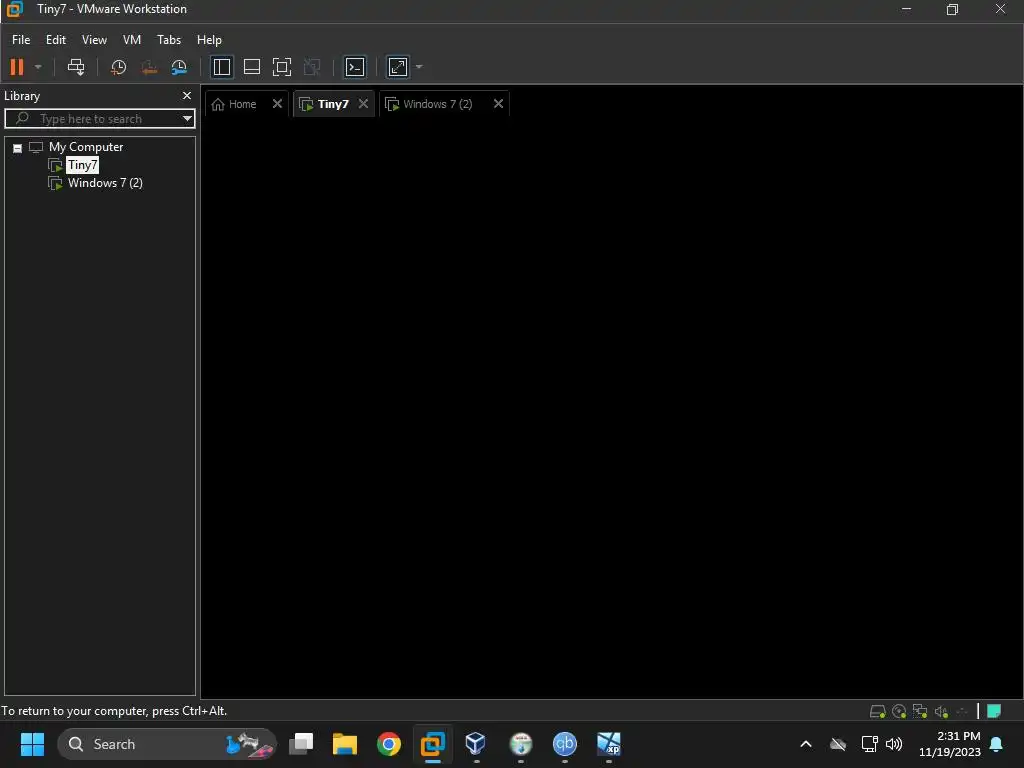Screen dimensions: 1024x768
Task: Open the Help menu
Action: [x=209, y=40]
